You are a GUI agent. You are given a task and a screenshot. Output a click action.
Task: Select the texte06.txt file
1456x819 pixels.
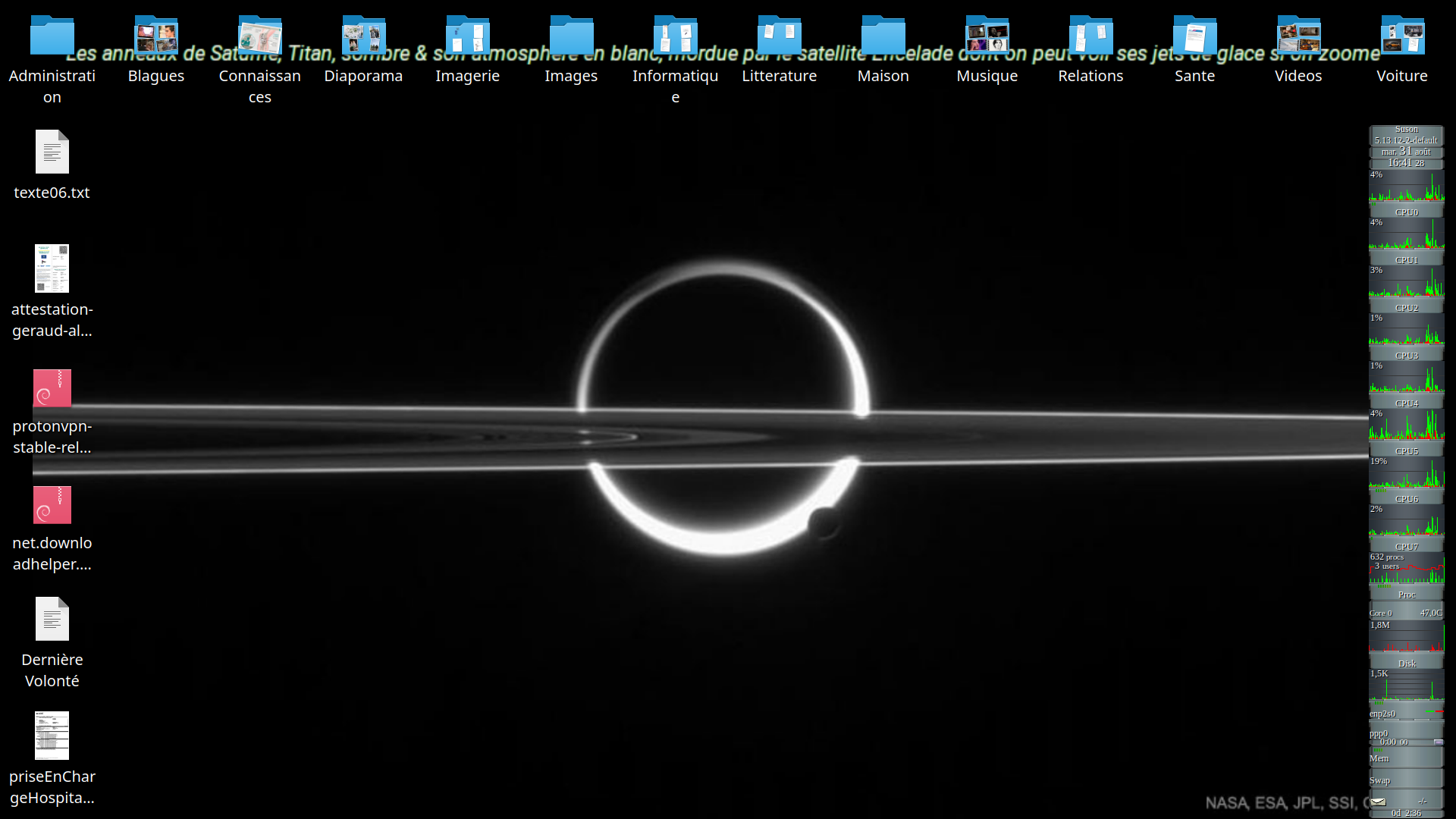click(52, 152)
